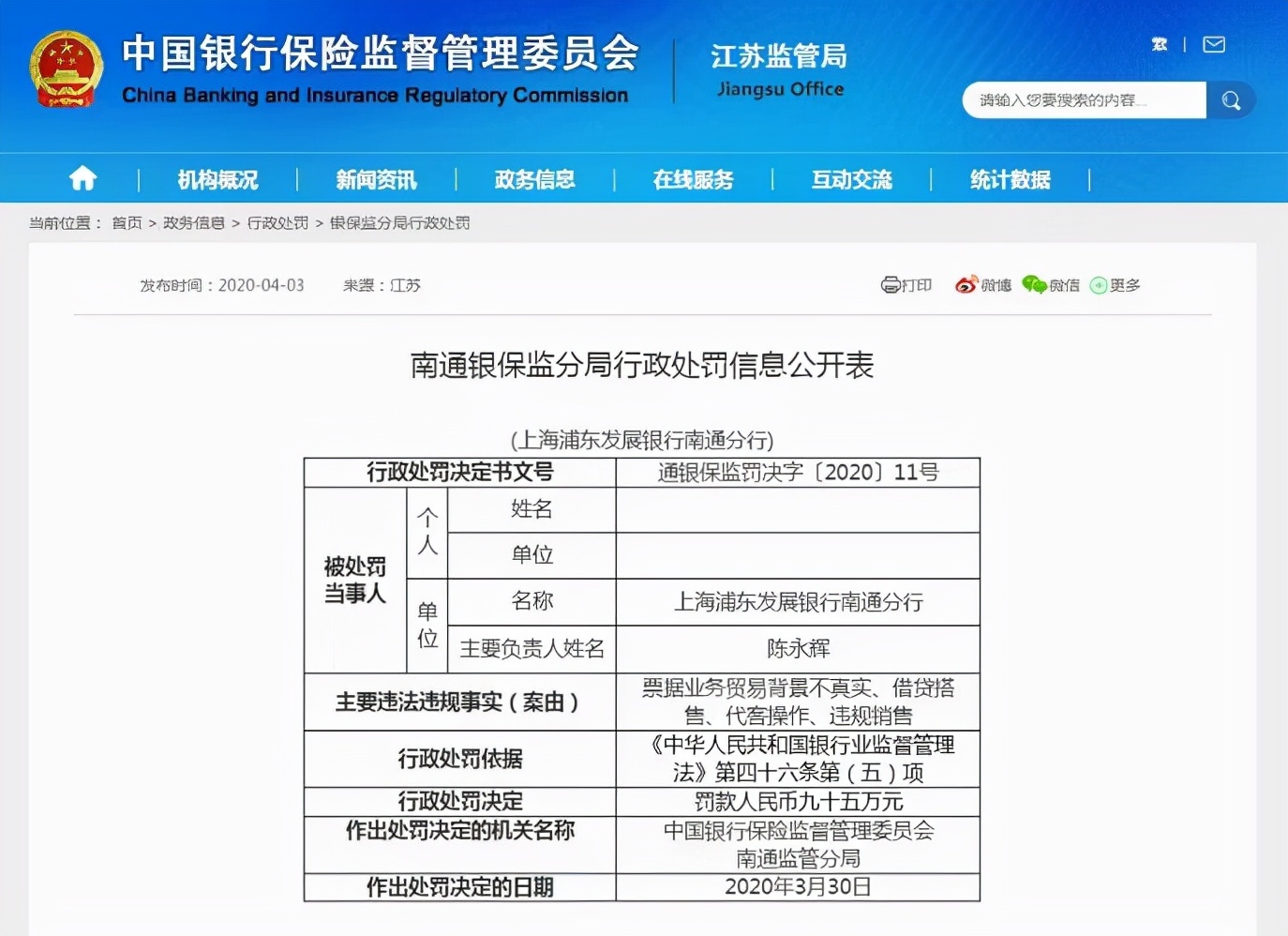The width and height of the screenshot is (1288, 936).
Task: Click the 中国银行保险监督管理委员会 site title
Action: 381,53
